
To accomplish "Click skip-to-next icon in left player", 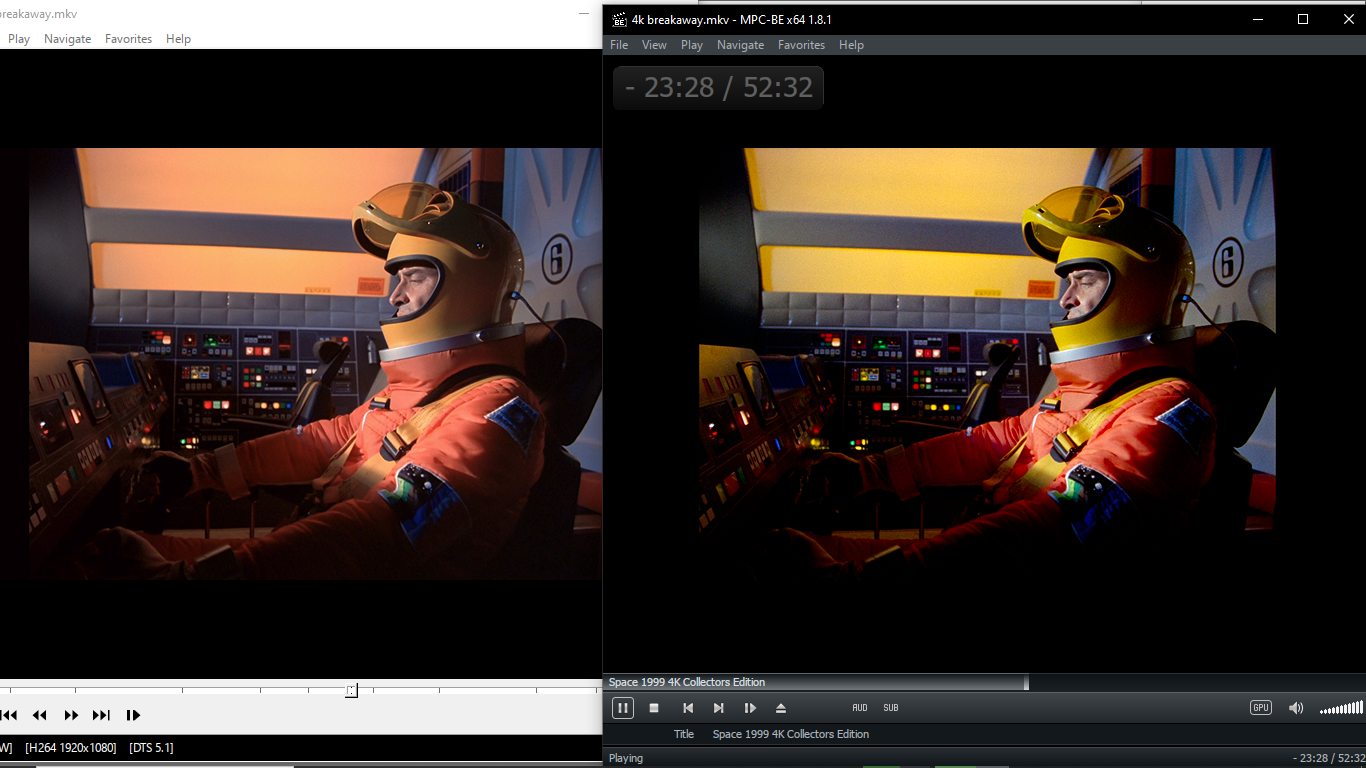I will [101, 715].
